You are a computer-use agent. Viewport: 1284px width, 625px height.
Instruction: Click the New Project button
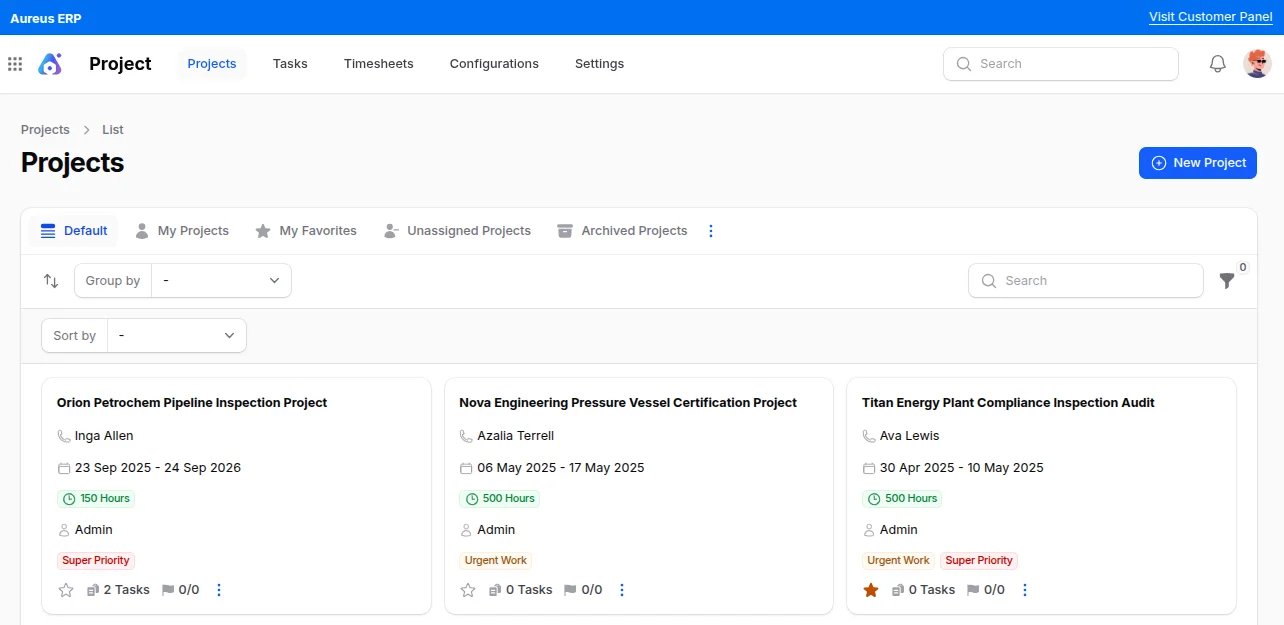click(x=1198, y=163)
